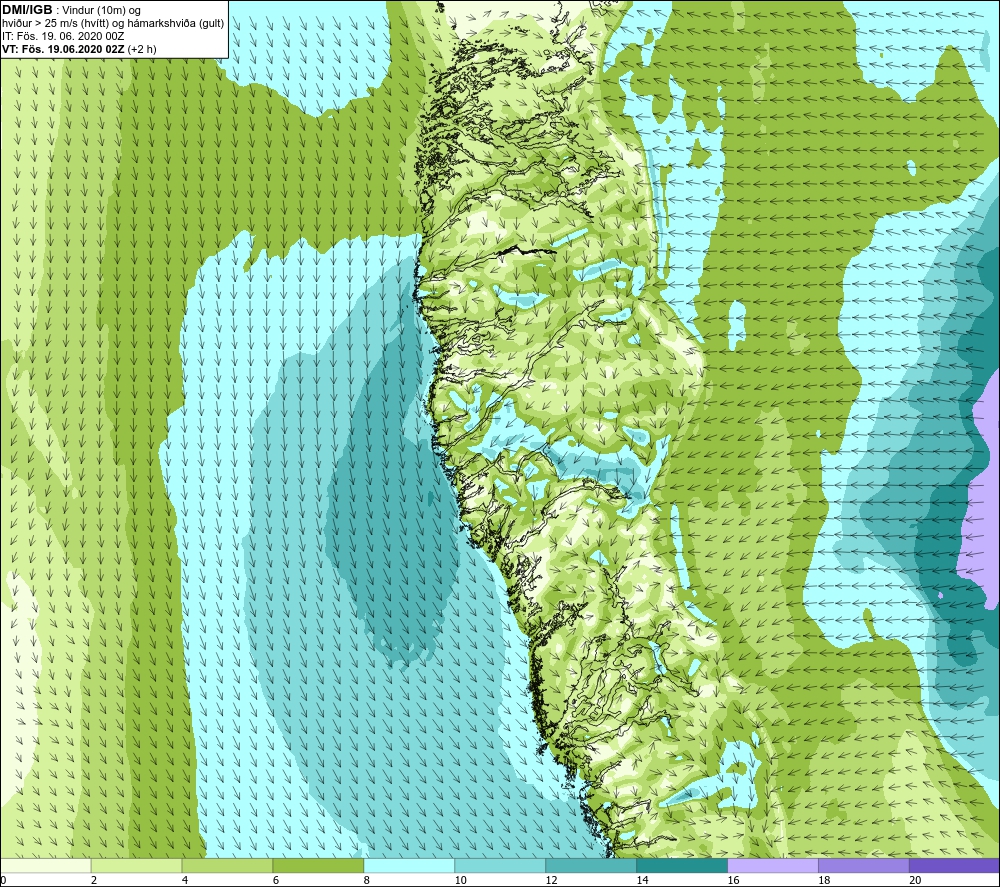Click the legend scale label '16'
The height and width of the screenshot is (887, 1000).
point(733,880)
